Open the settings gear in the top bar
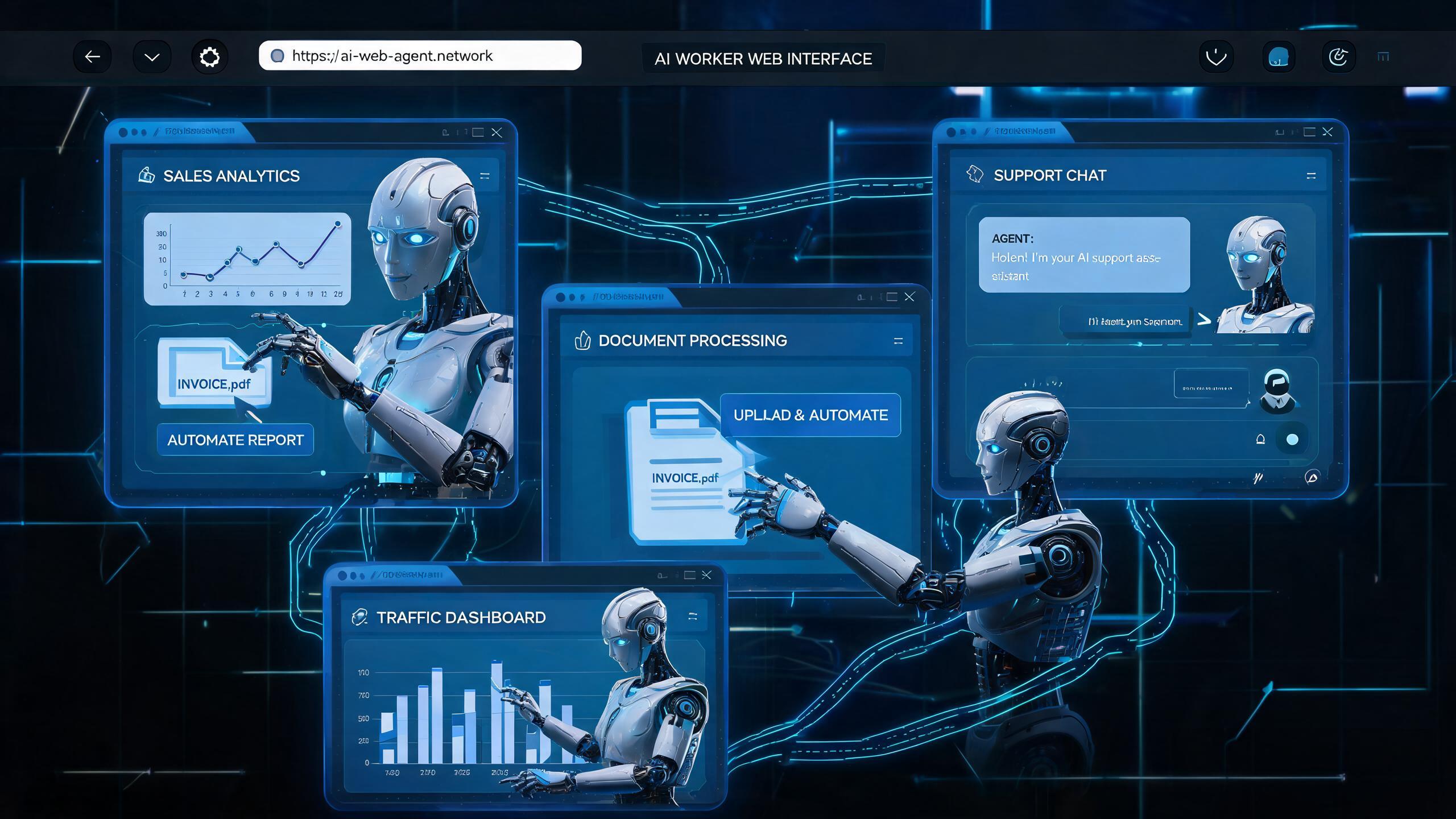The image size is (1456, 819). (210, 56)
